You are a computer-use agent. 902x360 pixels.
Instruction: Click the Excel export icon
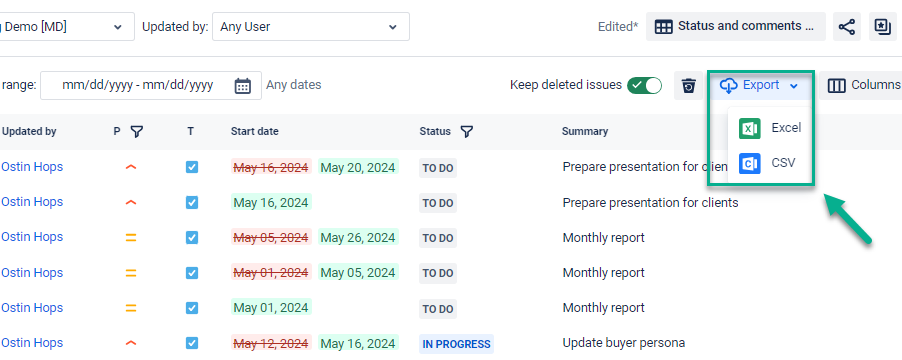click(x=750, y=128)
